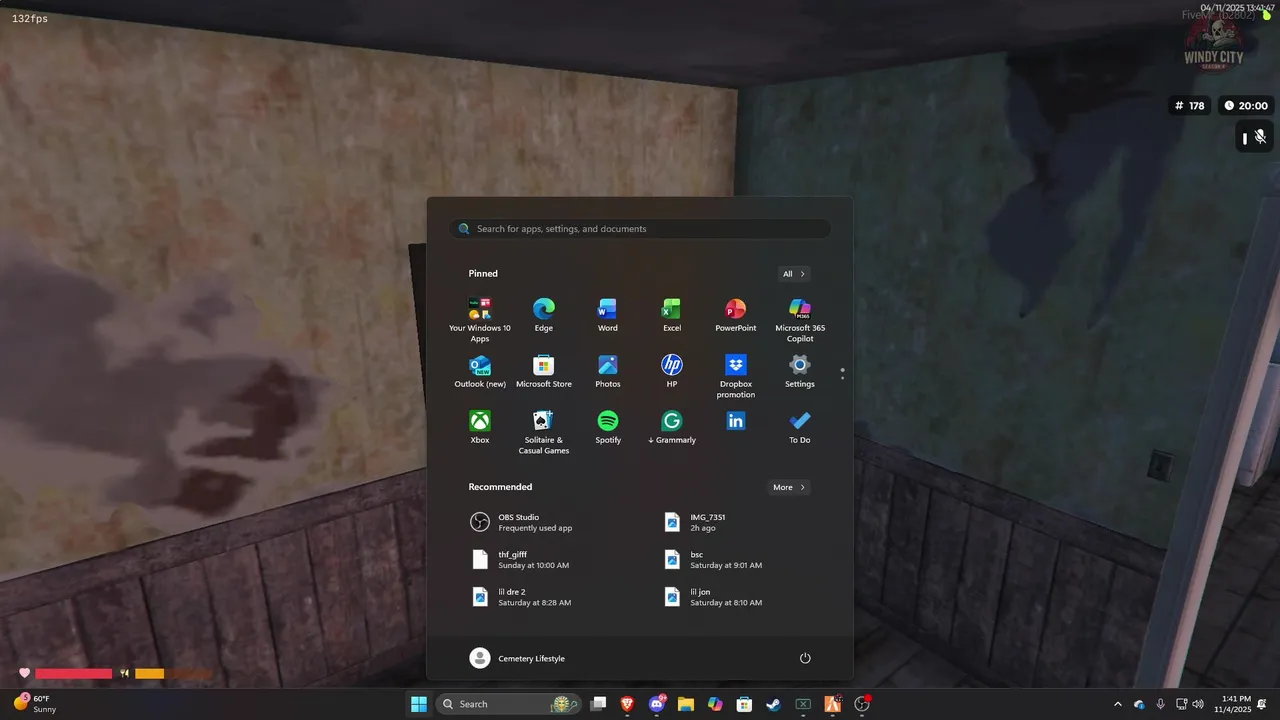The image size is (1280, 720).
Task: Launch Edge from pinned apps
Action: [544, 315]
